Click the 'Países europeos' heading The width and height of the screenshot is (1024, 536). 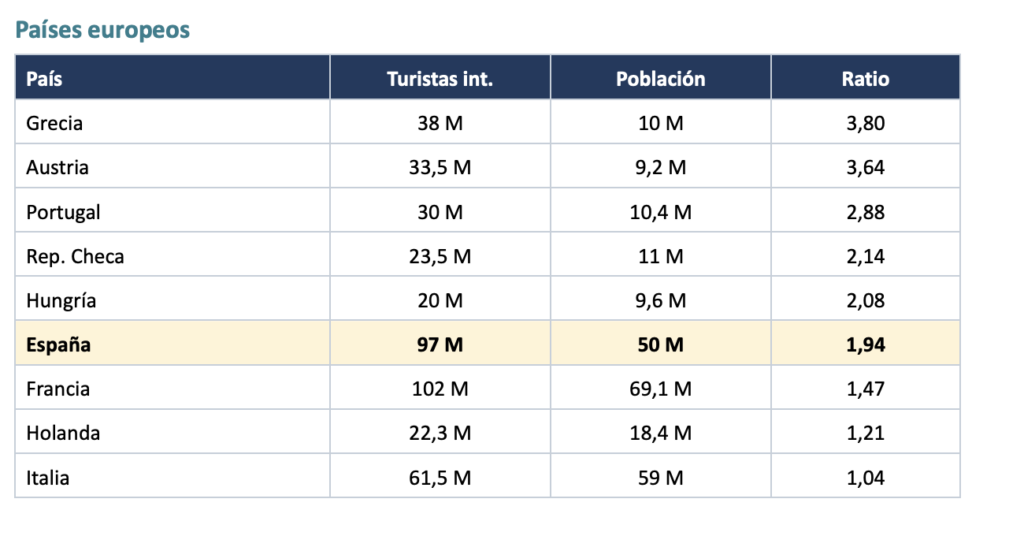[103, 30]
